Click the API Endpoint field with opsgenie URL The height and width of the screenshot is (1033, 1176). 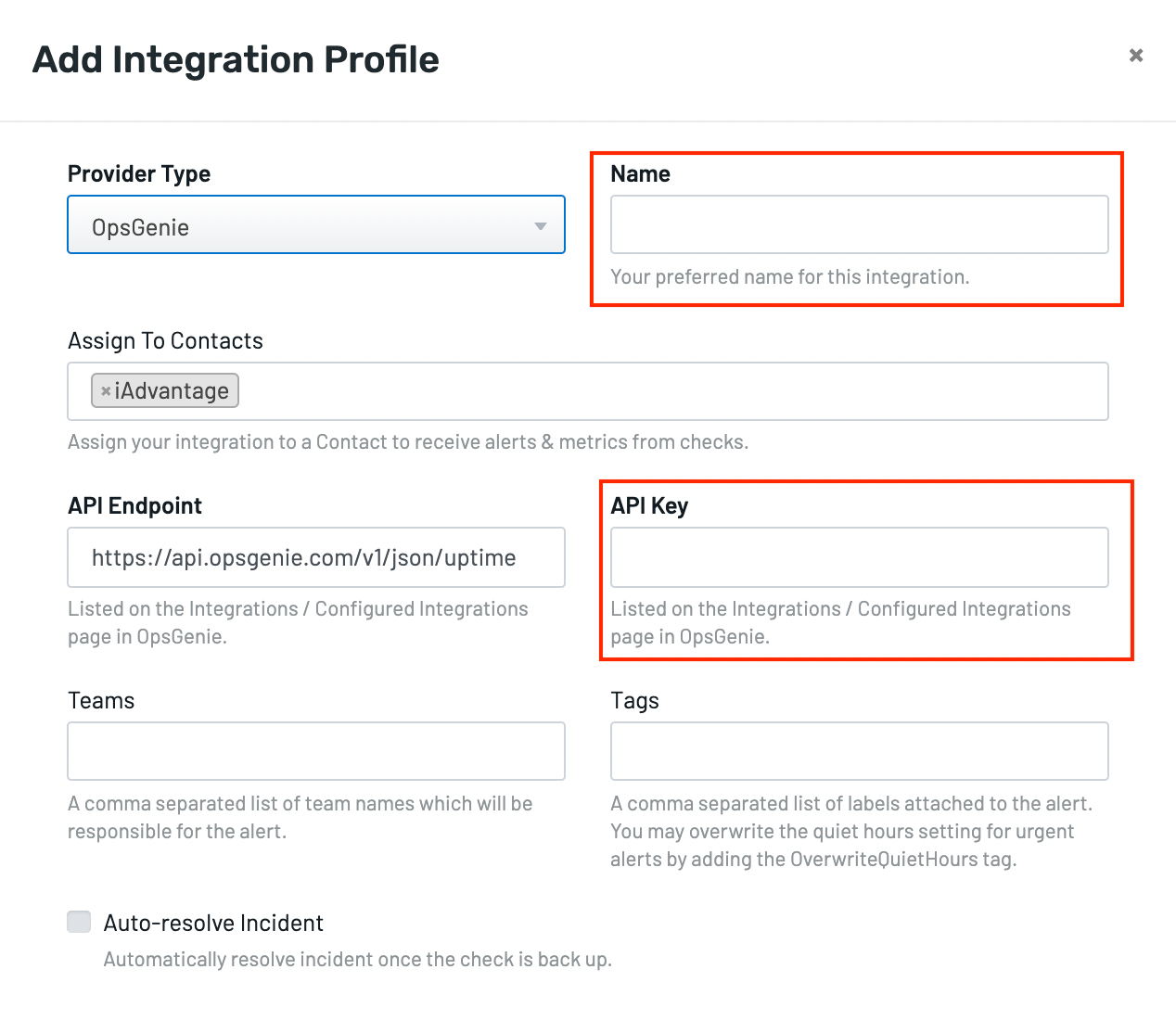coord(316,556)
